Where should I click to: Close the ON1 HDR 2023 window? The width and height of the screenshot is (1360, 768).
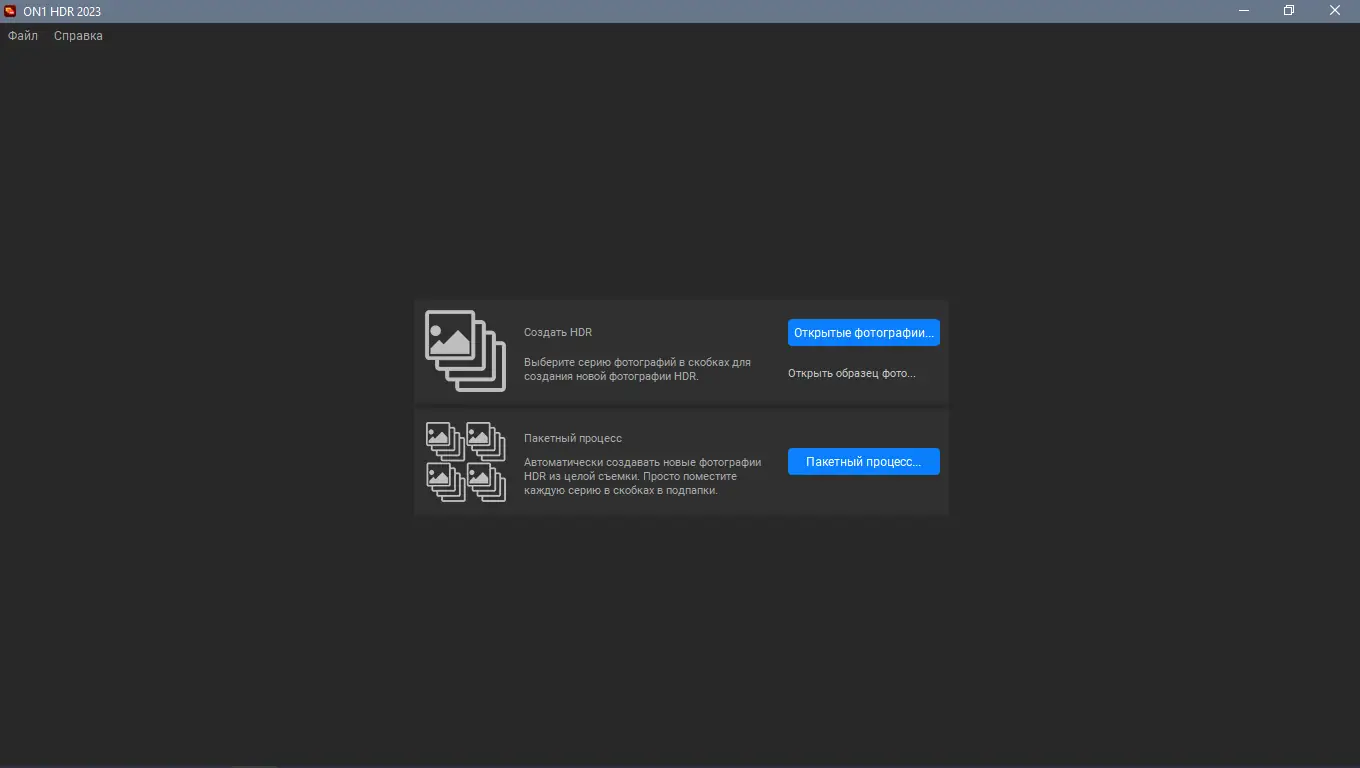click(1335, 11)
